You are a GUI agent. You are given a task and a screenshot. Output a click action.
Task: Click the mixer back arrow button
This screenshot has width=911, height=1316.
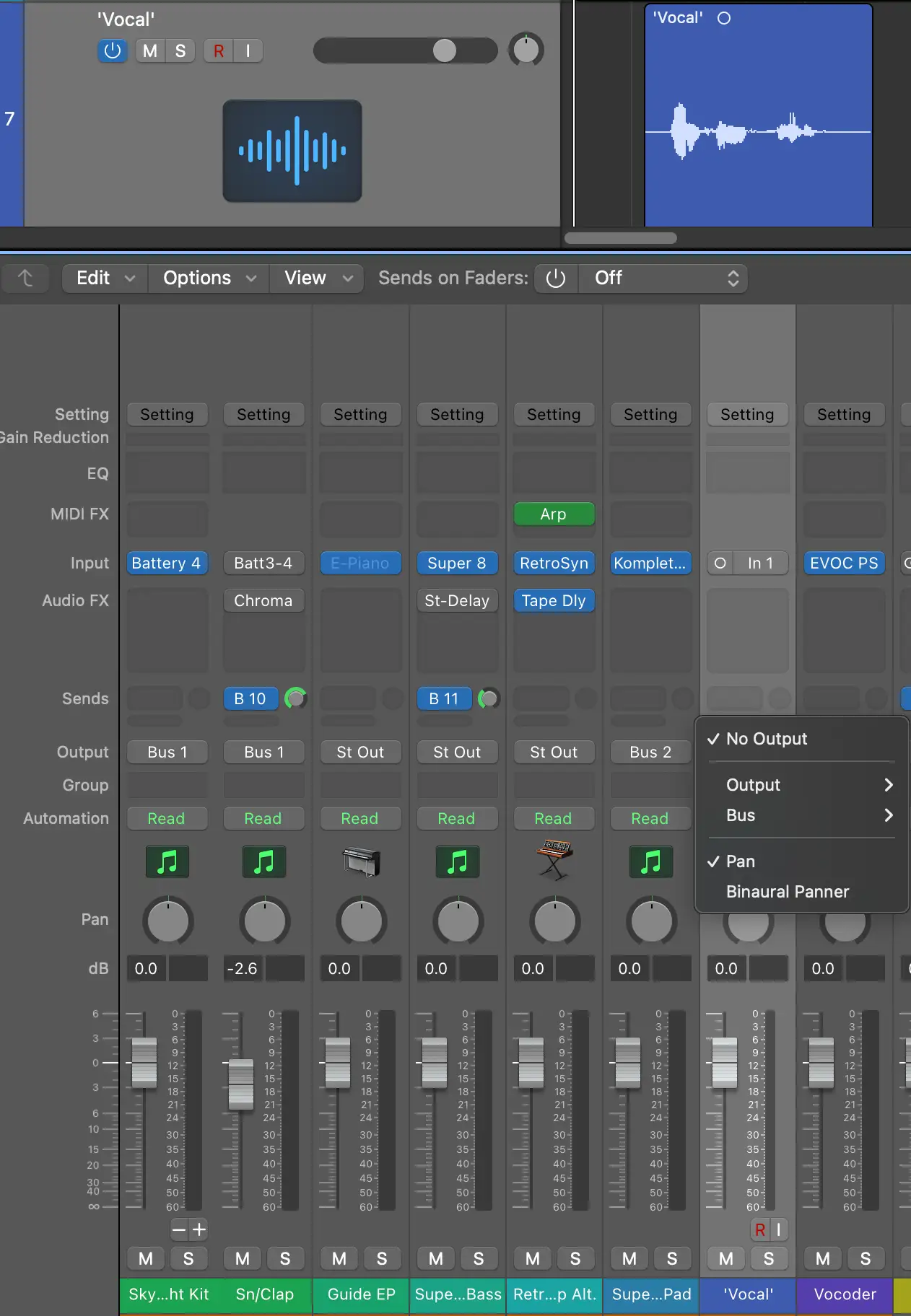(x=25, y=278)
